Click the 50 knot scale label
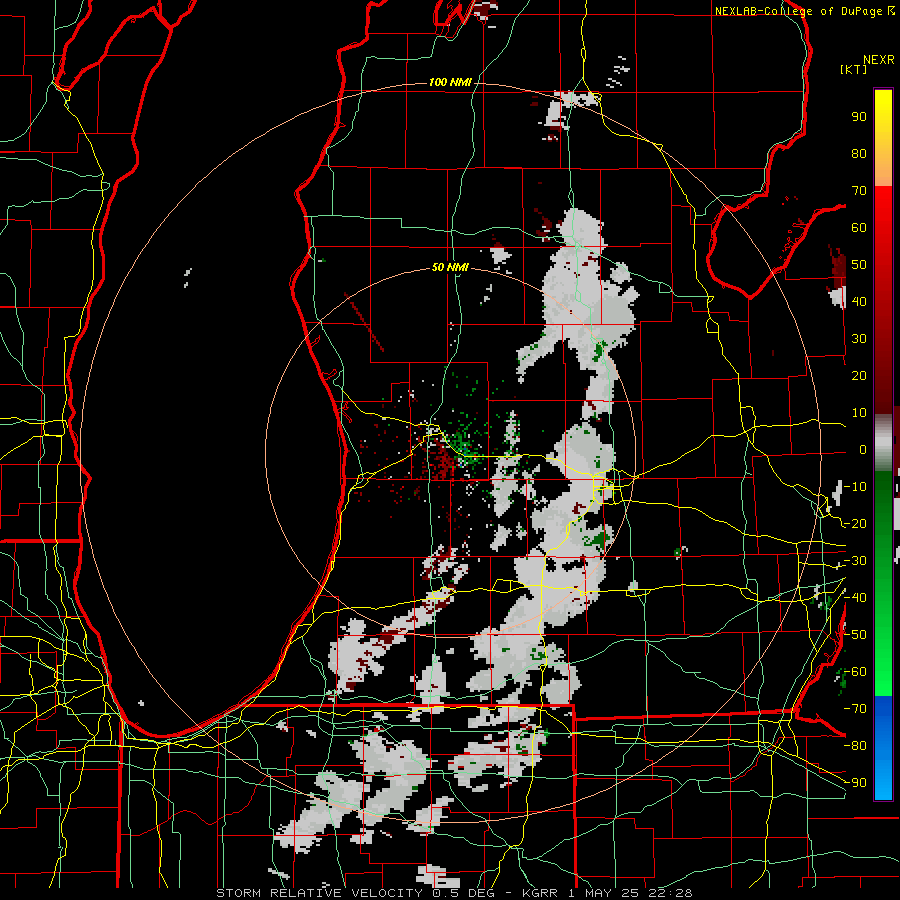 pos(859,265)
